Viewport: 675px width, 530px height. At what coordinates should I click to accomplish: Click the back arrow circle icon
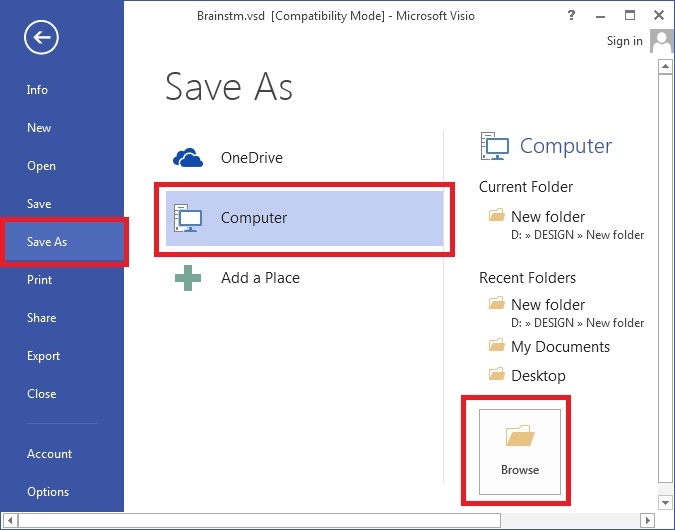coord(41,37)
